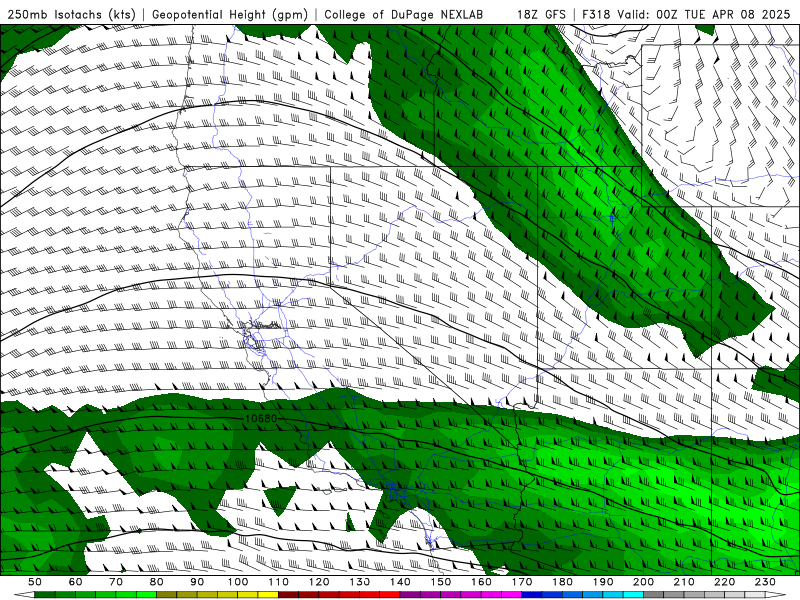The width and height of the screenshot is (800, 600).
Task: Click the 170 knot legend label
Action: 521,582
